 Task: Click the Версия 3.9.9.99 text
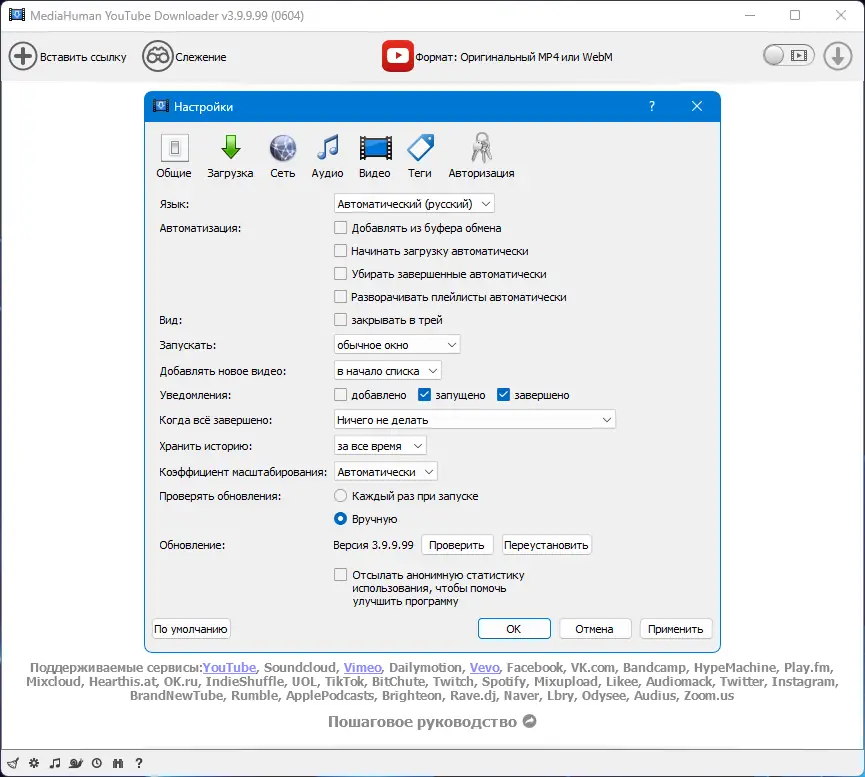373,545
